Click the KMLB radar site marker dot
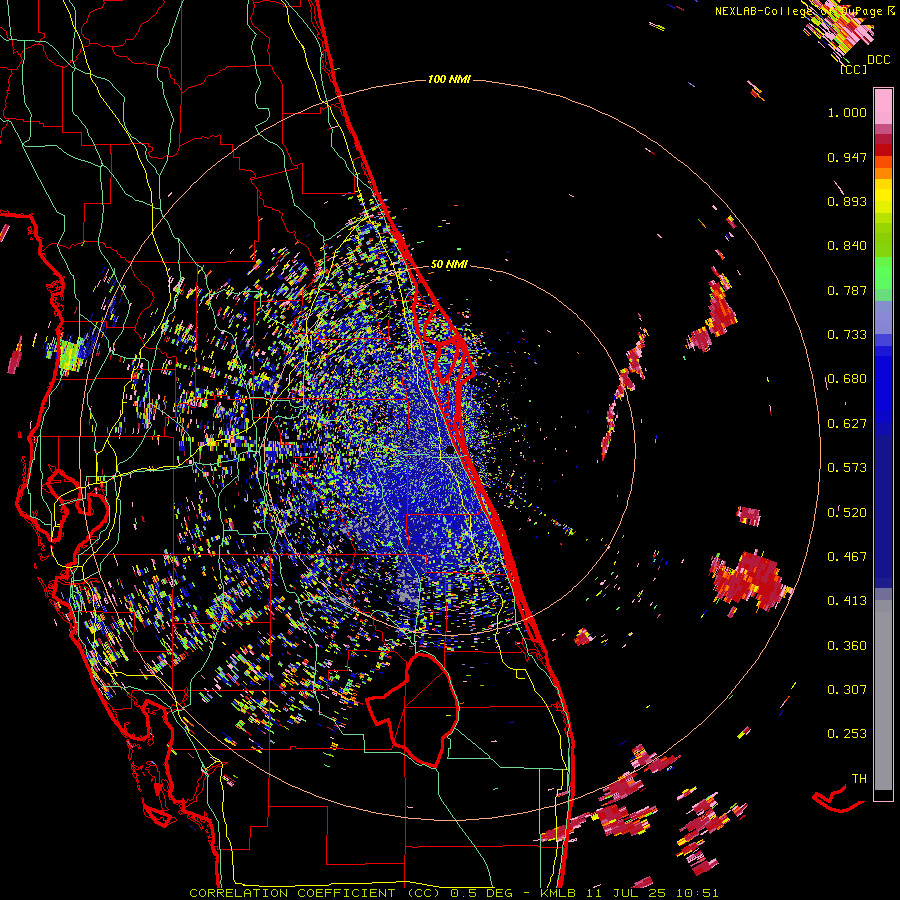Screen dimensions: 900x900 449,451
